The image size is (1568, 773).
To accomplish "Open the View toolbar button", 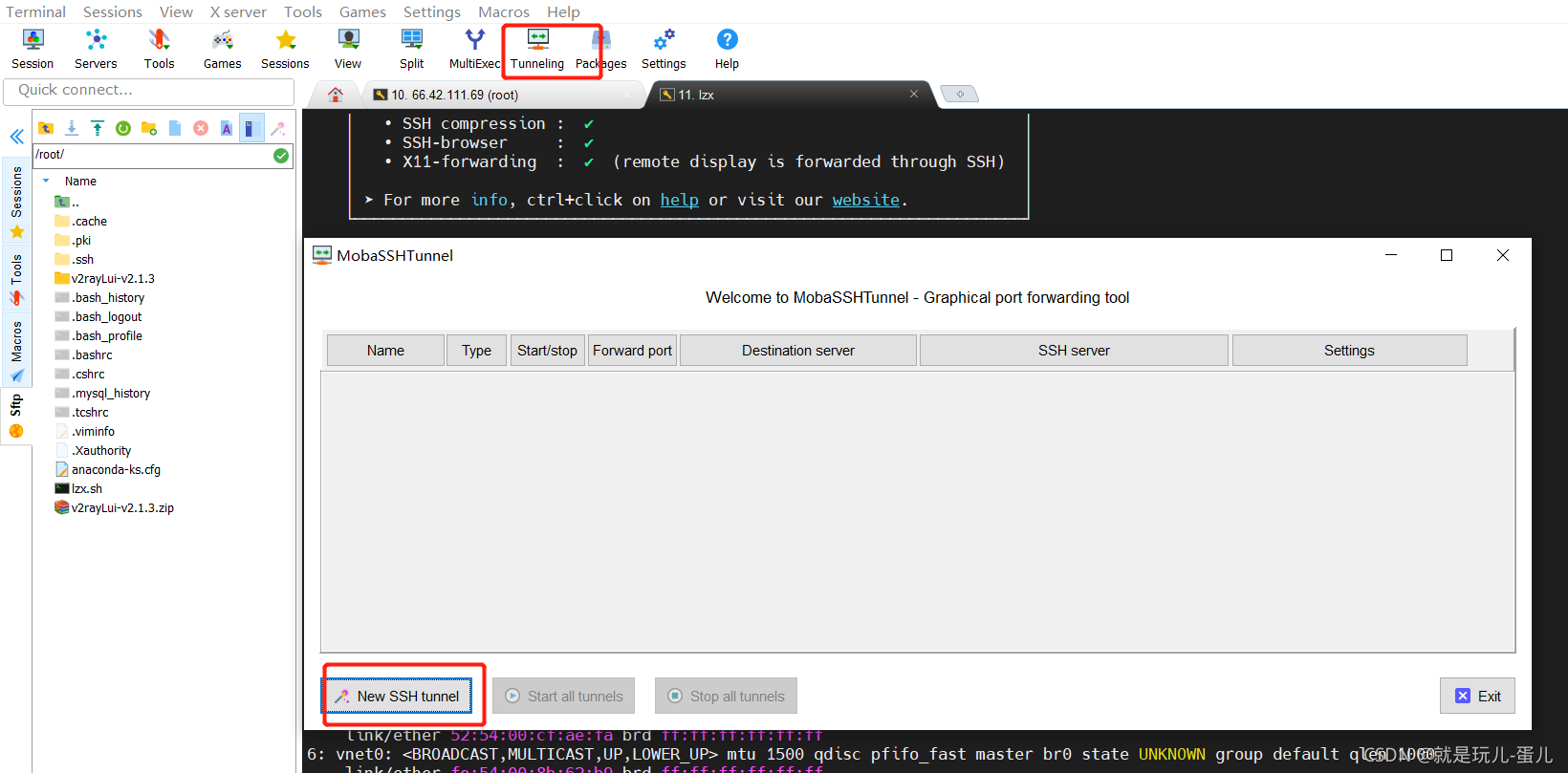I will click(348, 49).
